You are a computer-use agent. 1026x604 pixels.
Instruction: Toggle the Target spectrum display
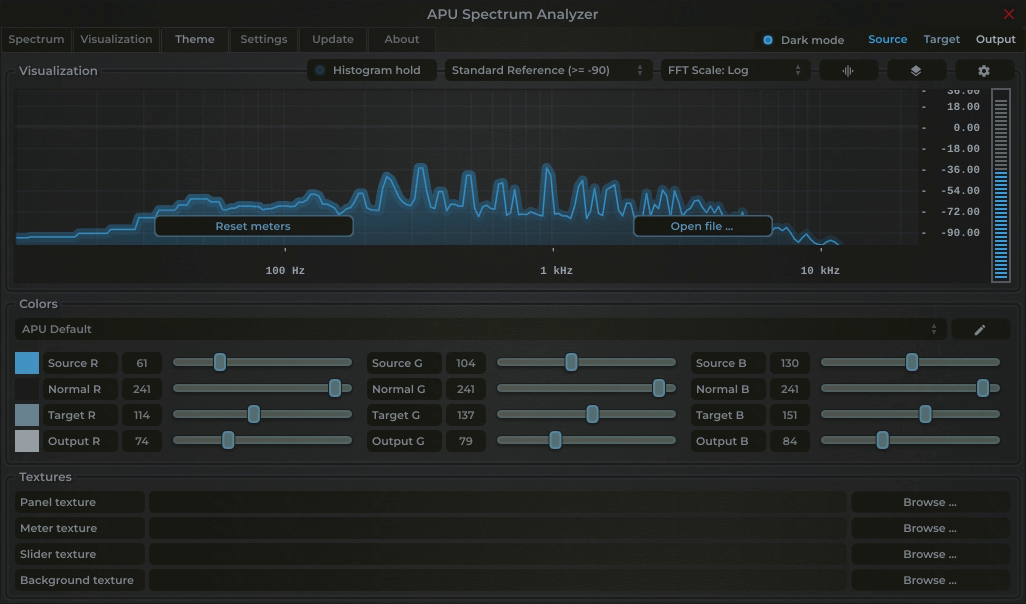(x=942, y=39)
